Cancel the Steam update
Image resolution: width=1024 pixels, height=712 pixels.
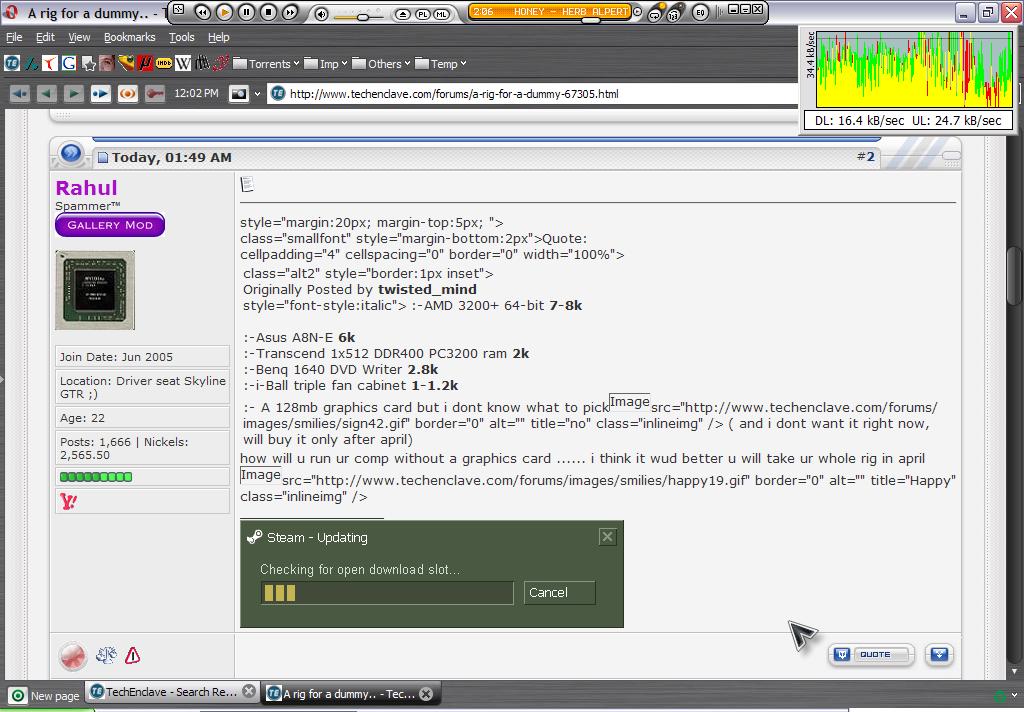point(559,592)
